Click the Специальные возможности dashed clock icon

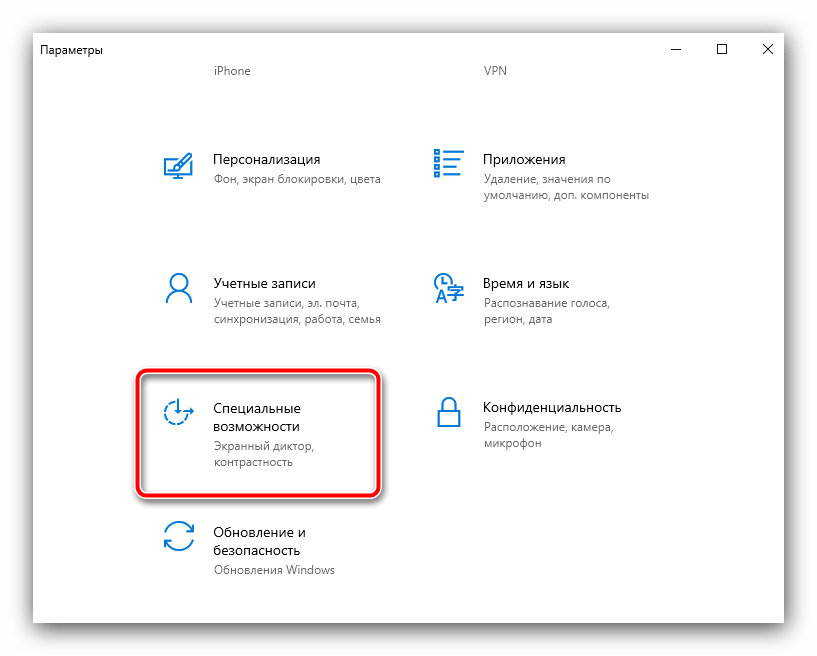point(179,412)
